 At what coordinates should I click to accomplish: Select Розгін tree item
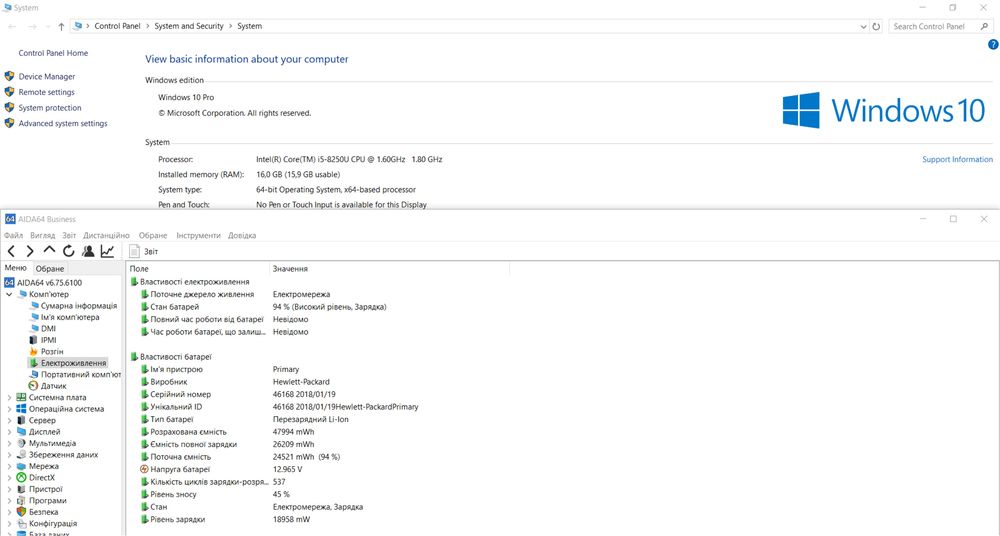tap(52, 352)
